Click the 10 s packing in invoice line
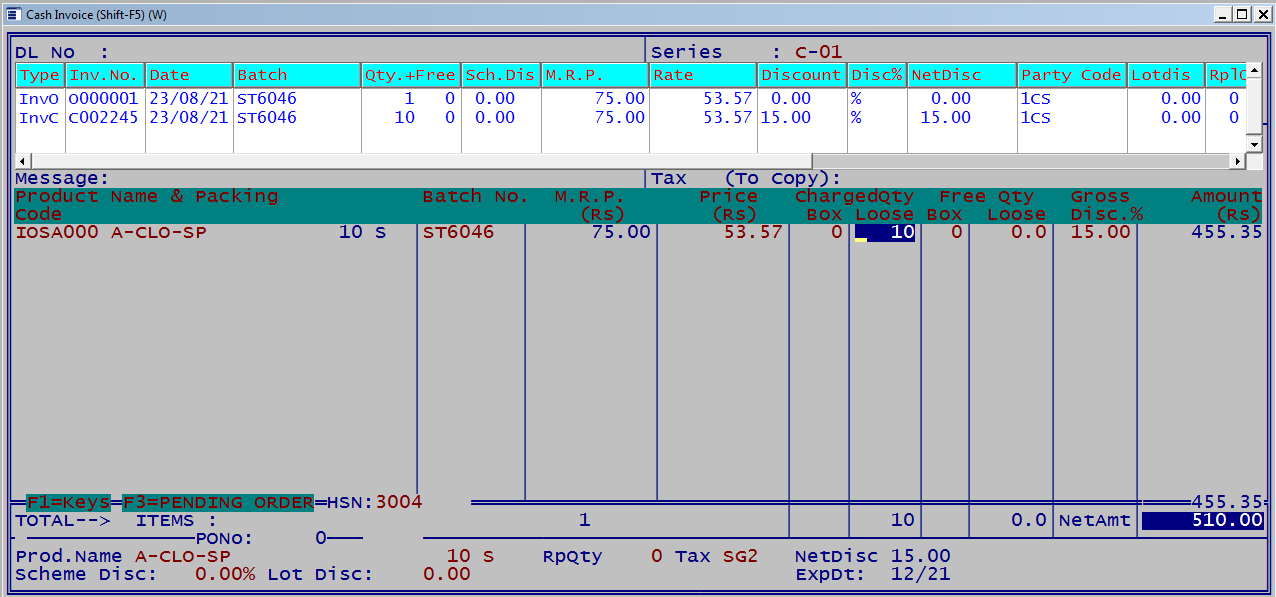The height and width of the screenshot is (597, 1276). (x=363, y=232)
